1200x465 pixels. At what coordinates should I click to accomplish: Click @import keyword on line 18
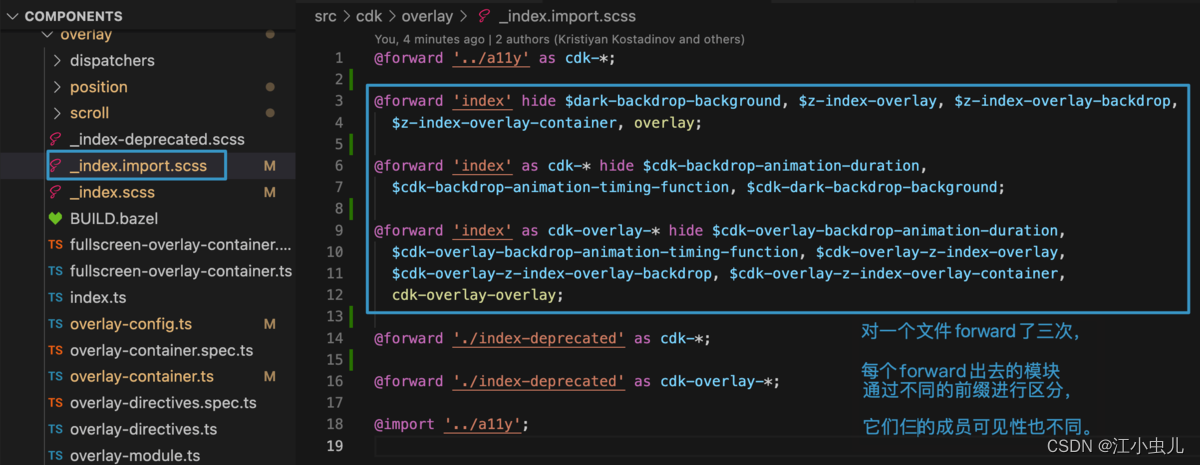point(404,424)
